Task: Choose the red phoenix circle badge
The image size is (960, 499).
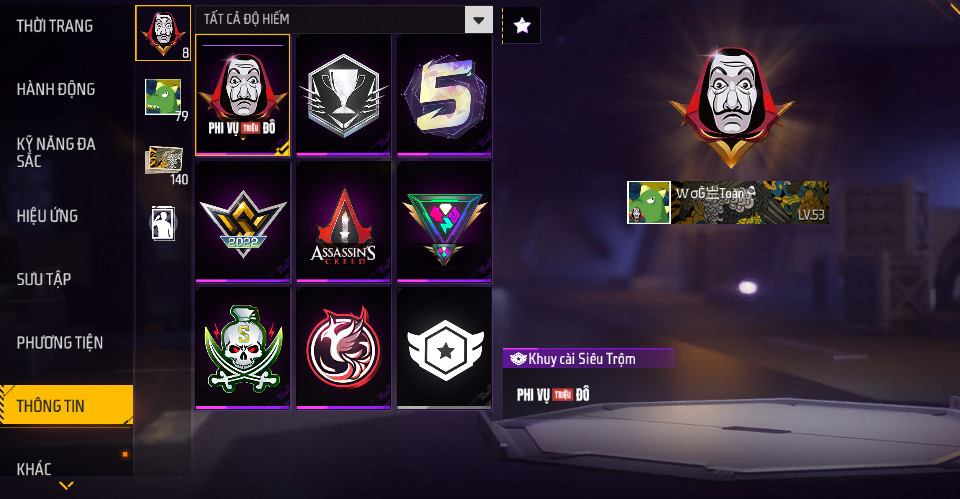Action: (x=343, y=348)
